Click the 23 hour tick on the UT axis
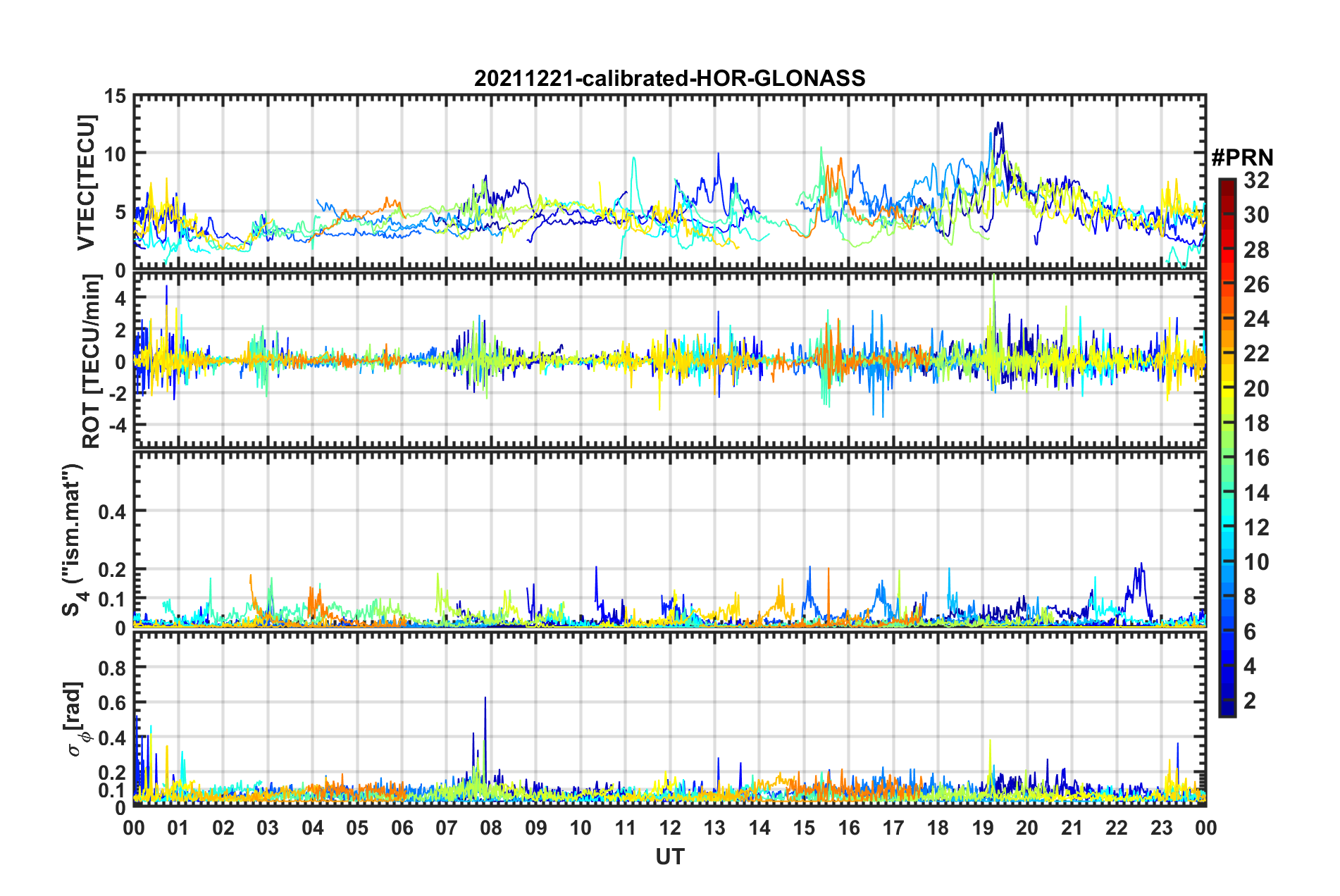This screenshot has width=1340, height=896. pyautogui.click(x=1161, y=828)
